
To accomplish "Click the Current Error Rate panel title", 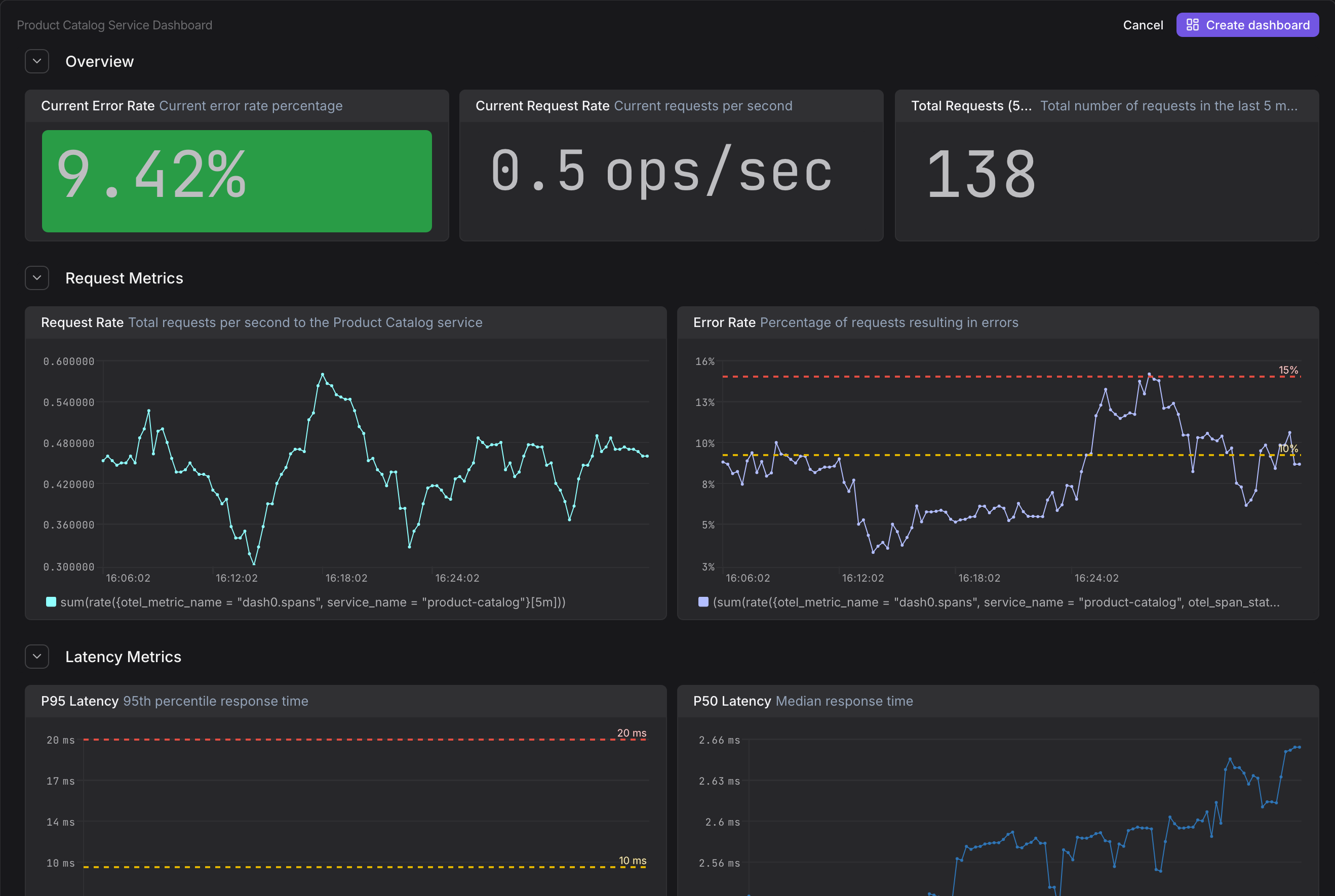I will pos(98,106).
